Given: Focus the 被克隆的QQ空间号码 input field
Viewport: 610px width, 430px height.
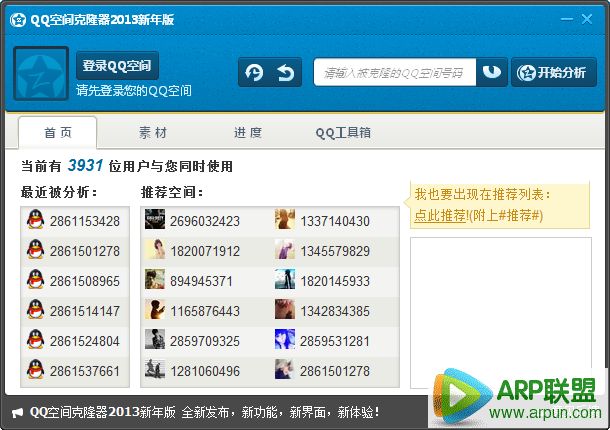Looking at the screenshot, I should coord(394,72).
